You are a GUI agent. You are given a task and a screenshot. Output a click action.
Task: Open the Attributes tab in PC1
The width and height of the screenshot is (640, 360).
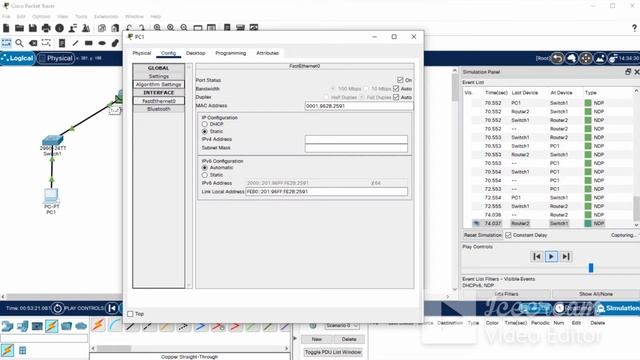(267, 53)
